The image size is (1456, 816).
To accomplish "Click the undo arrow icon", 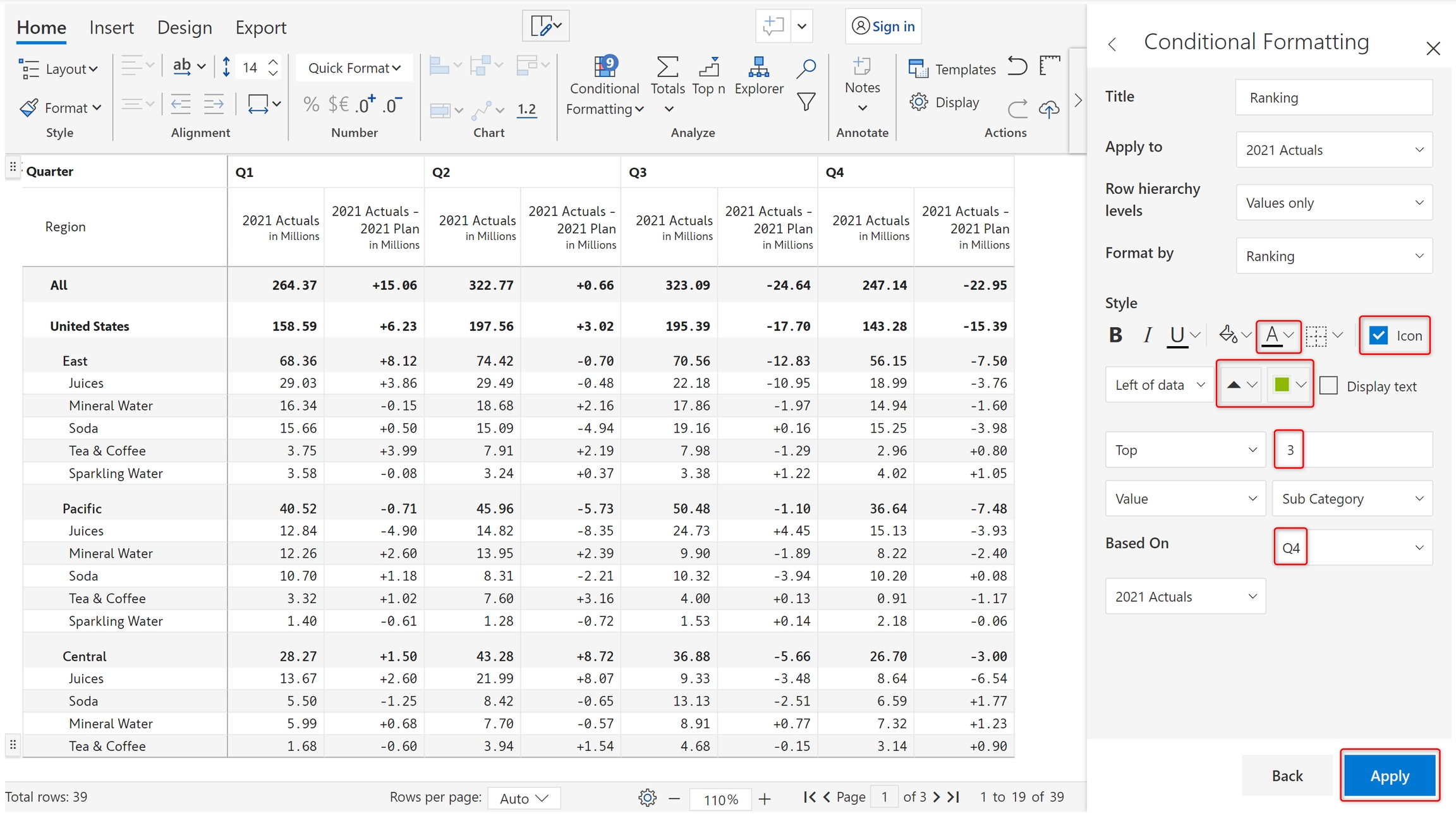I will [x=1017, y=66].
